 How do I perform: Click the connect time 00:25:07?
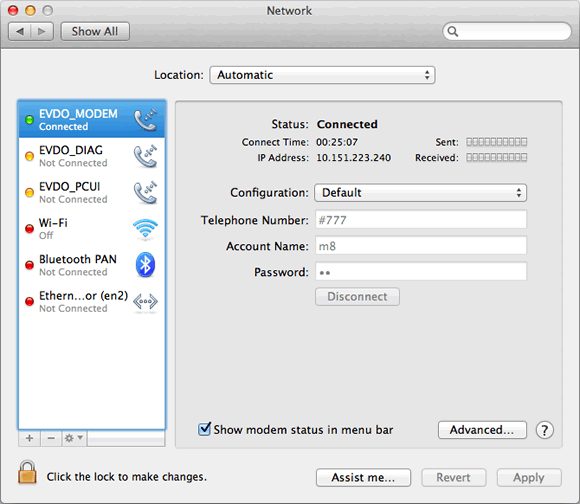click(337, 142)
